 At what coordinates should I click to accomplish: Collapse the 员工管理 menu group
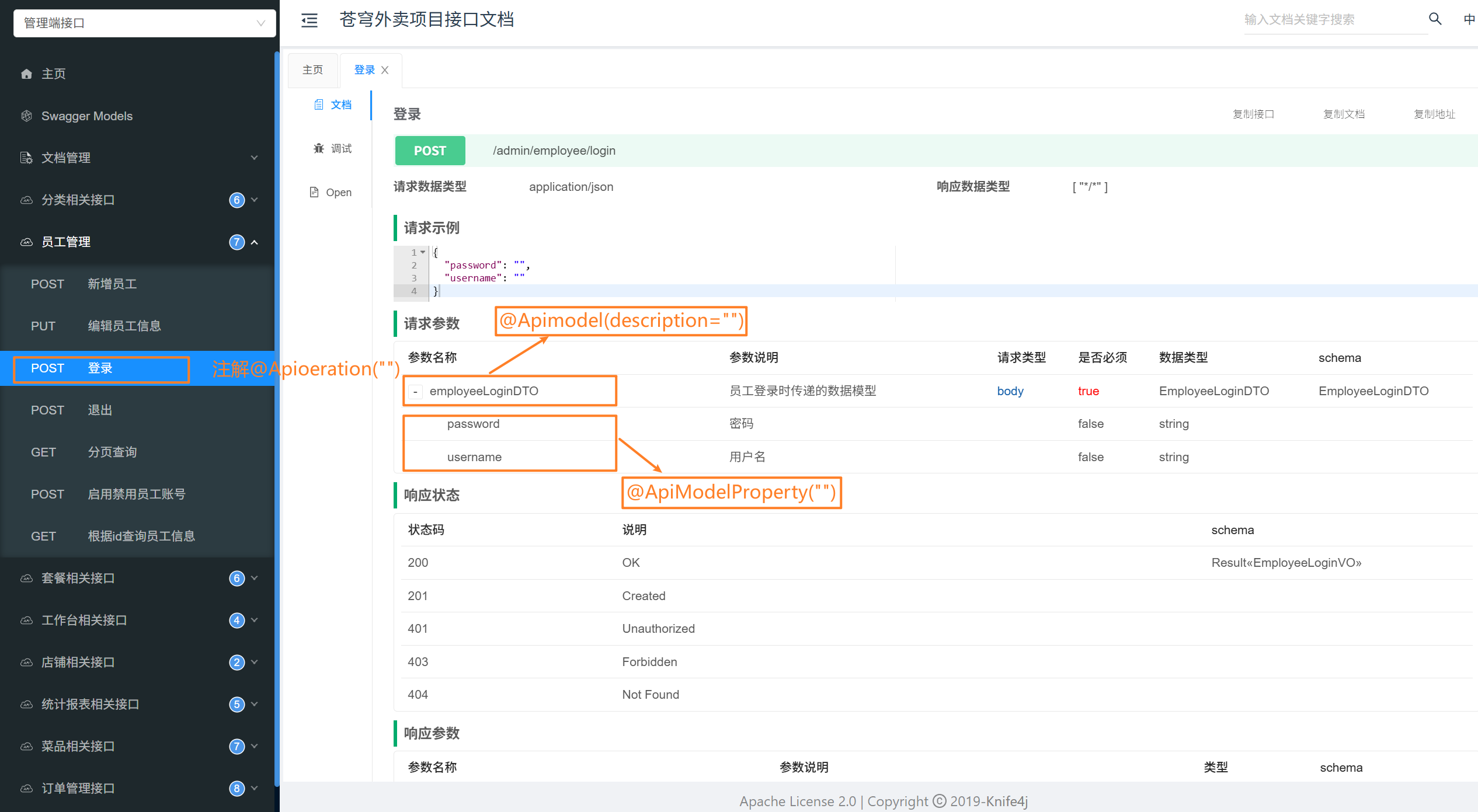pyautogui.click(x=255, y=242)
